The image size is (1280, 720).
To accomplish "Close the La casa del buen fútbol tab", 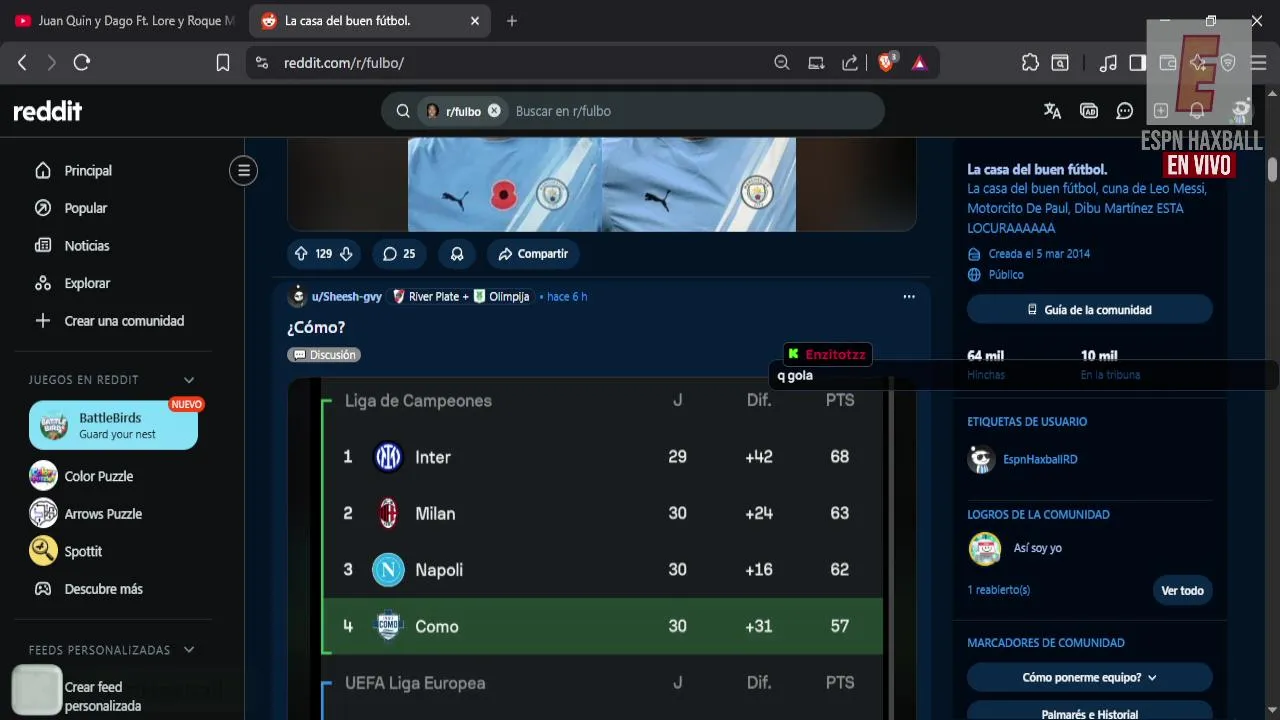I will click(475, 21).
